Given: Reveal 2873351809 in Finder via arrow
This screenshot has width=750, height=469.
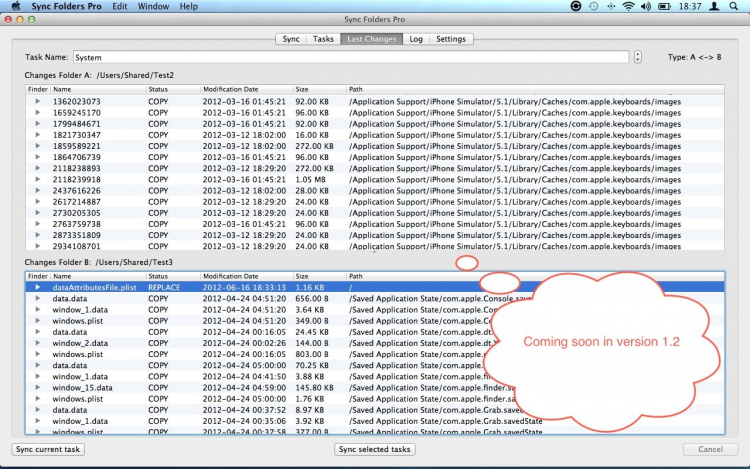Looking at the screenshot, I should 37,235.
